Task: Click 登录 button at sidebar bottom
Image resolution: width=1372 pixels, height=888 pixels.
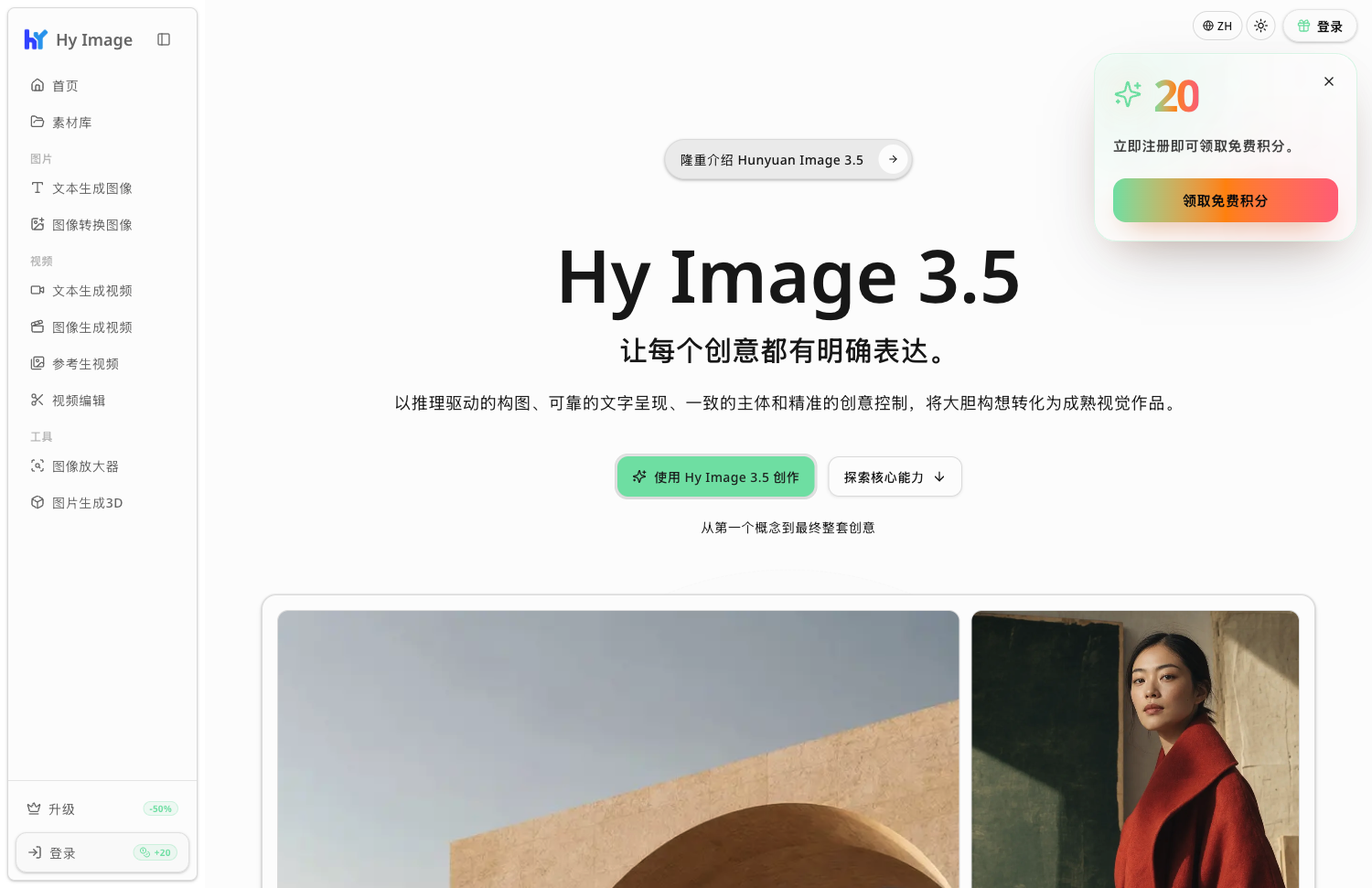Action: tap(102, 853)
